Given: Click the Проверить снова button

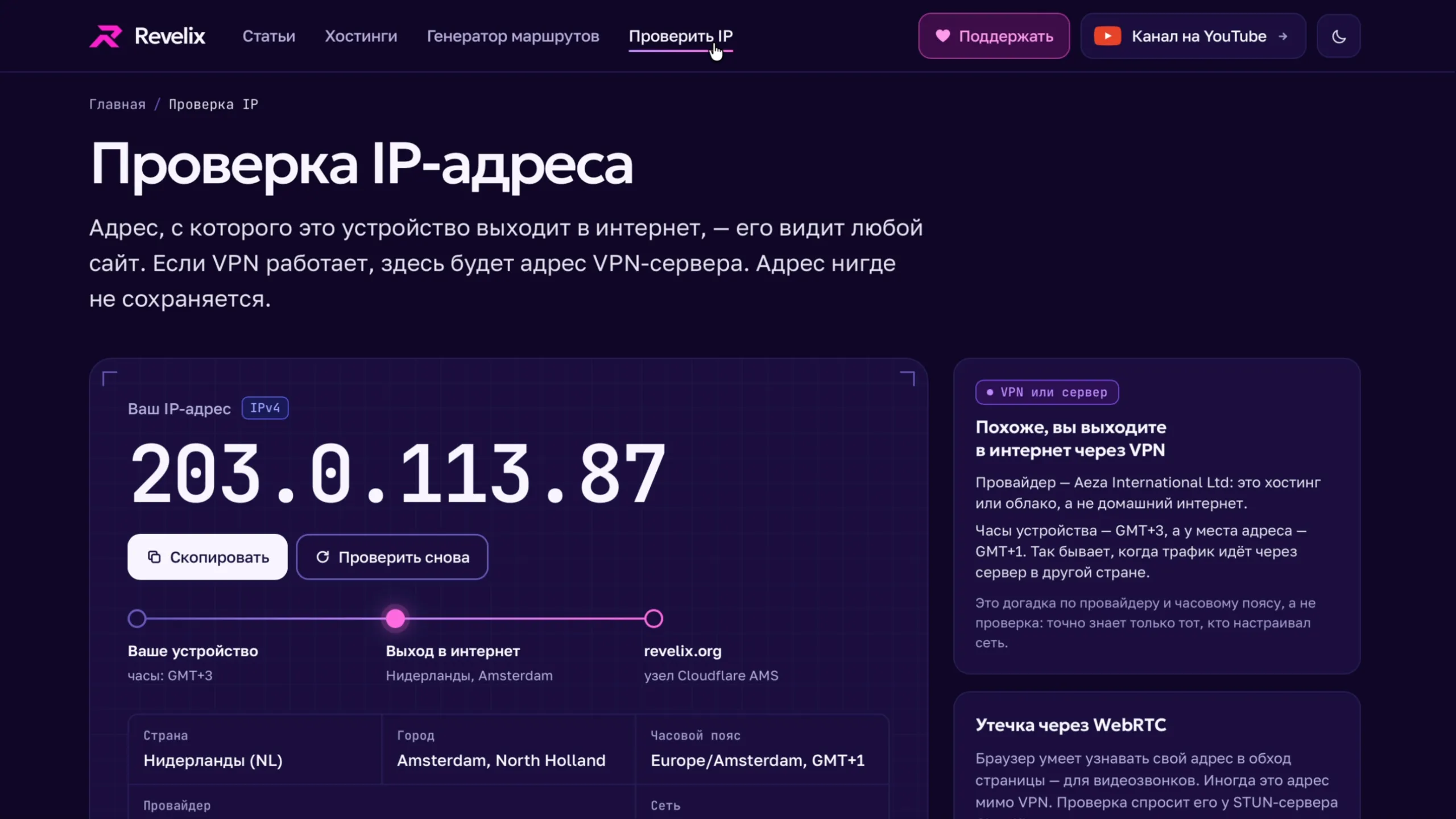Looking at the screenshot, I should click(x=392, y=557).
